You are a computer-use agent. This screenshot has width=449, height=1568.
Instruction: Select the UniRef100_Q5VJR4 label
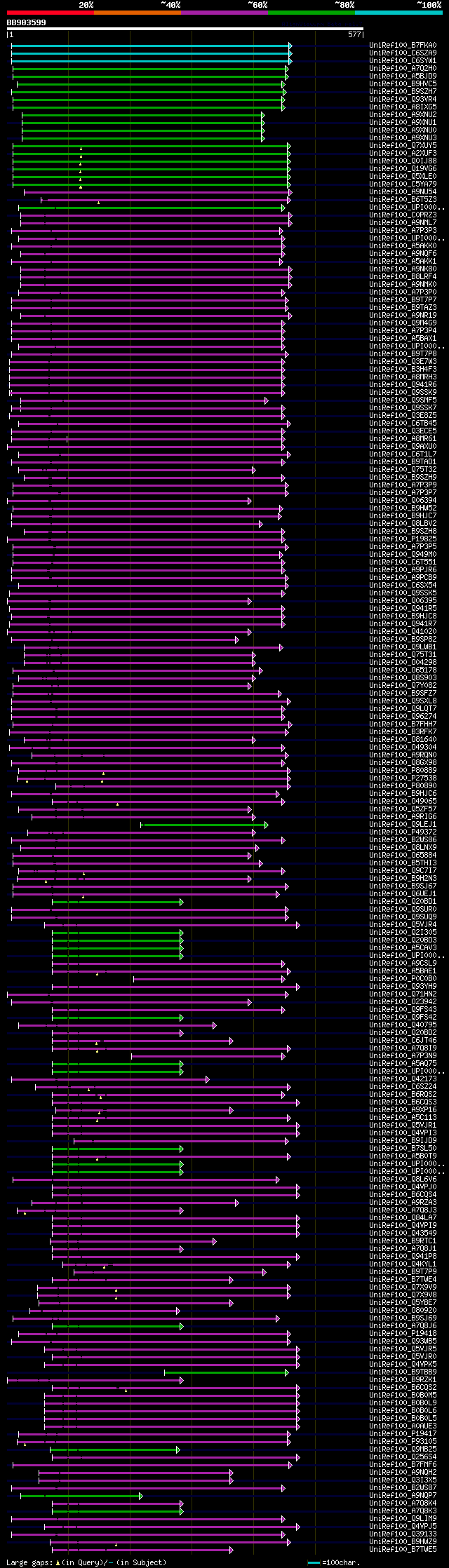[403, 924]
